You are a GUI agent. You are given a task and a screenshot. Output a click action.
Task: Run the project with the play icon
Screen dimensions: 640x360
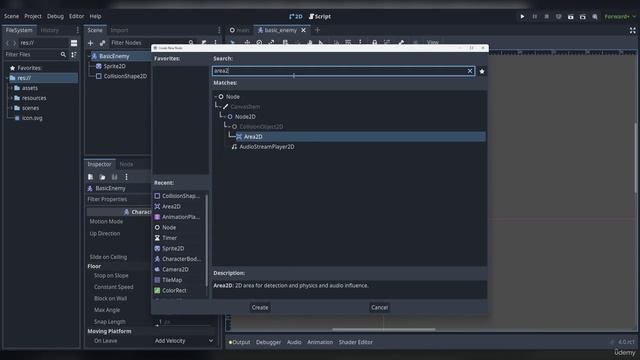[x=522, y=17]
